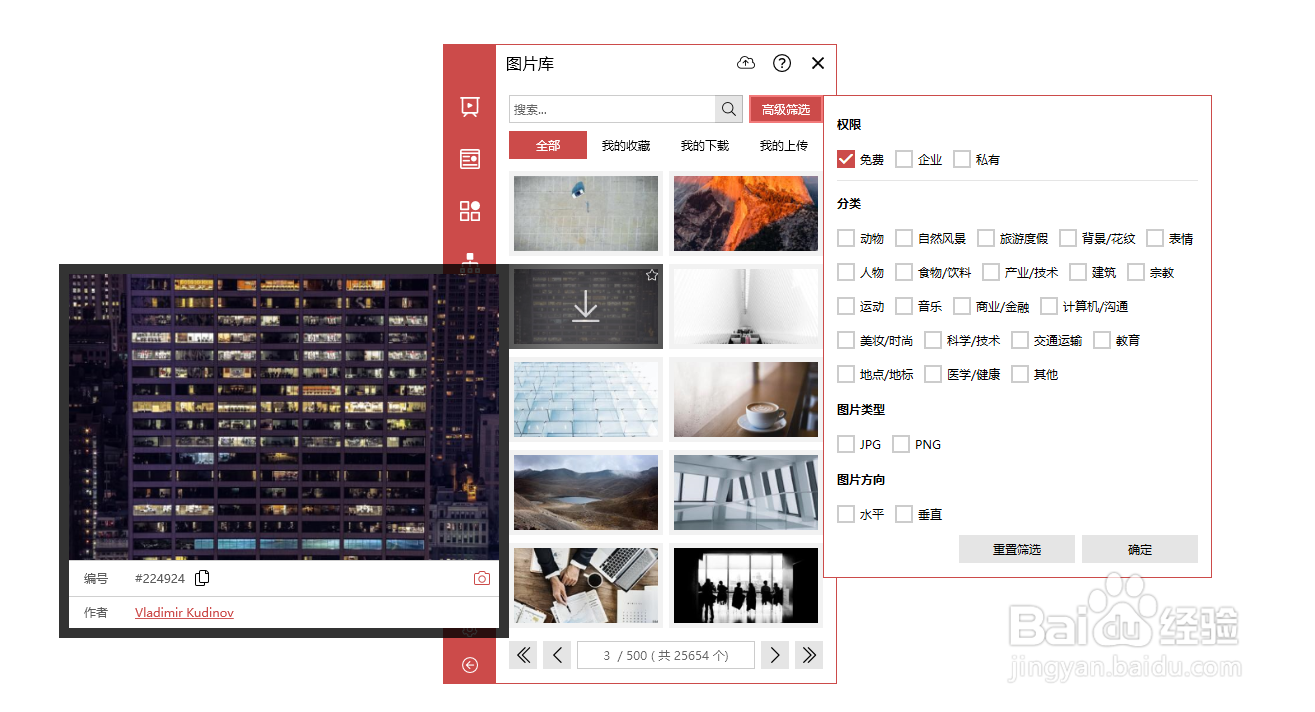Download the hovered building image
The height and width of the screenshot is (712, 1315).
point(586,307)
